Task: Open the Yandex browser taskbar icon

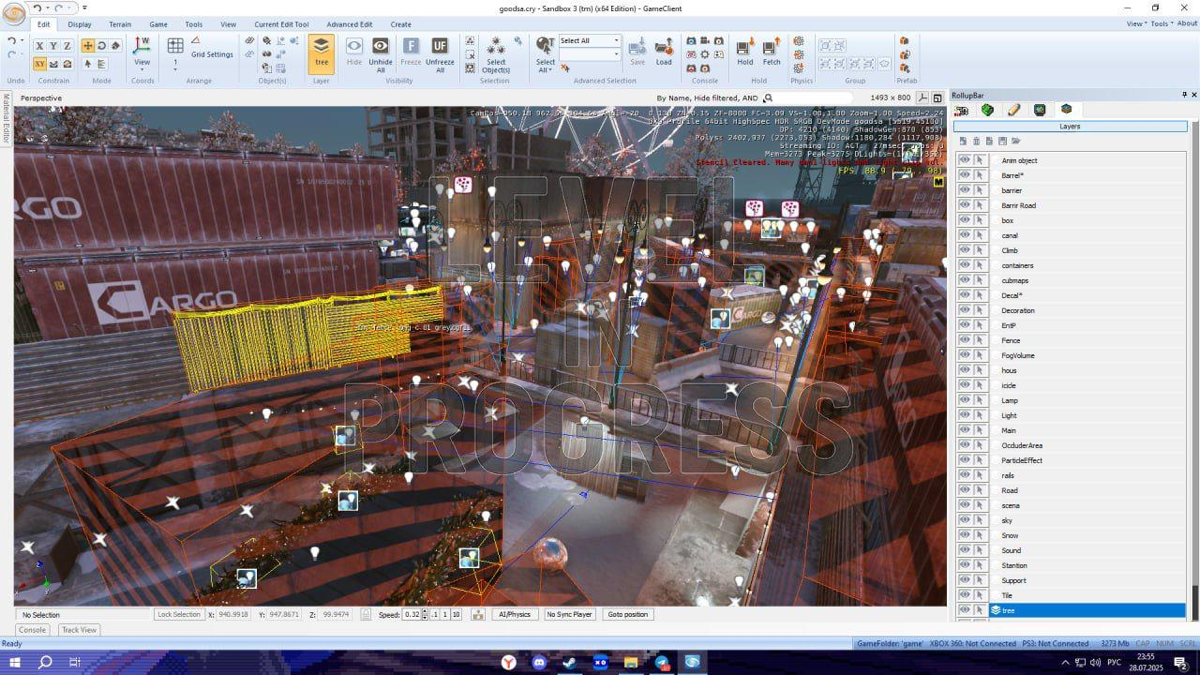Action: point(509,662)
